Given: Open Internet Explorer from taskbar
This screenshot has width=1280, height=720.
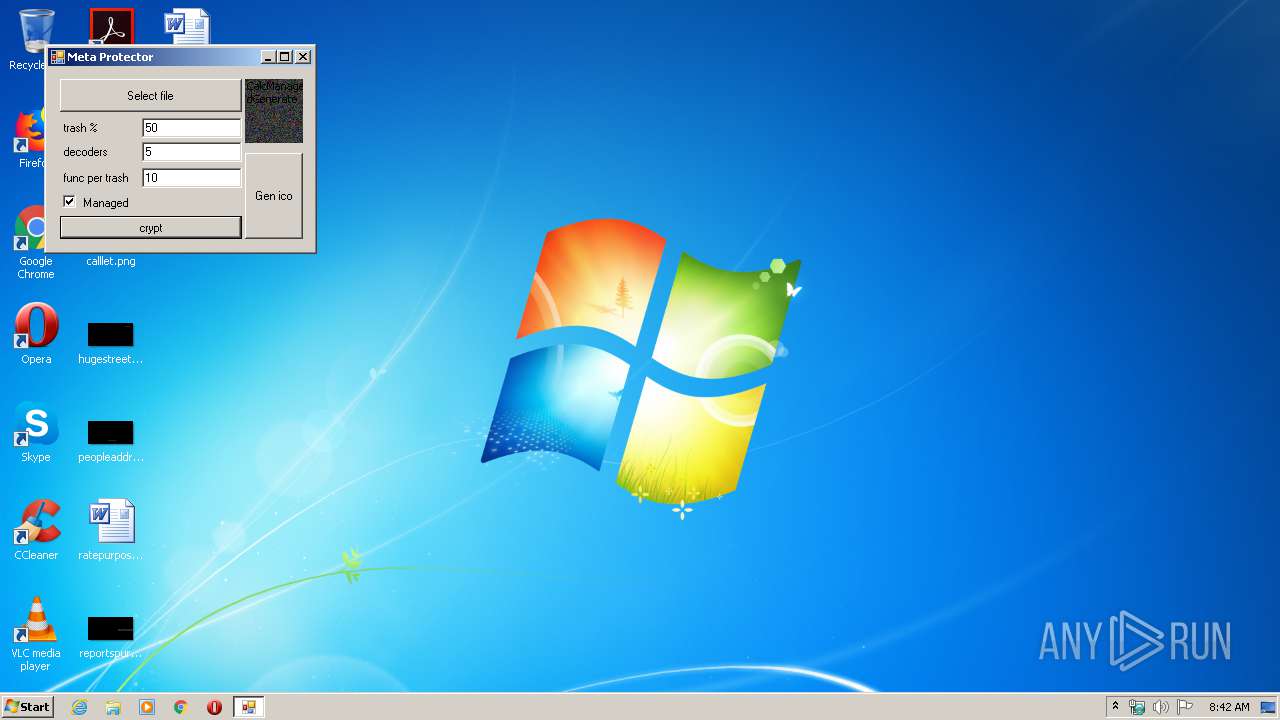Looking at the screenshot, I should pyautogui.click(x=79, y=707).
